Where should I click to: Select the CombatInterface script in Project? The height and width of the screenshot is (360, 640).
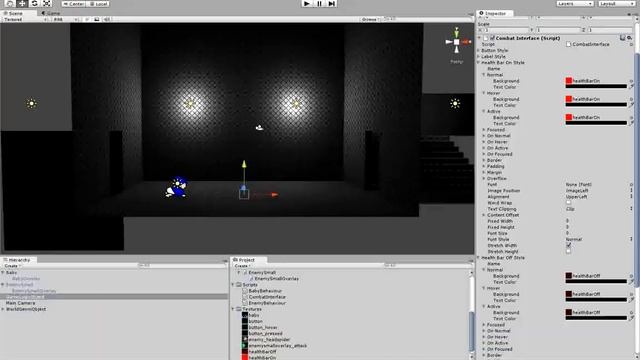[x=267, y=297]
